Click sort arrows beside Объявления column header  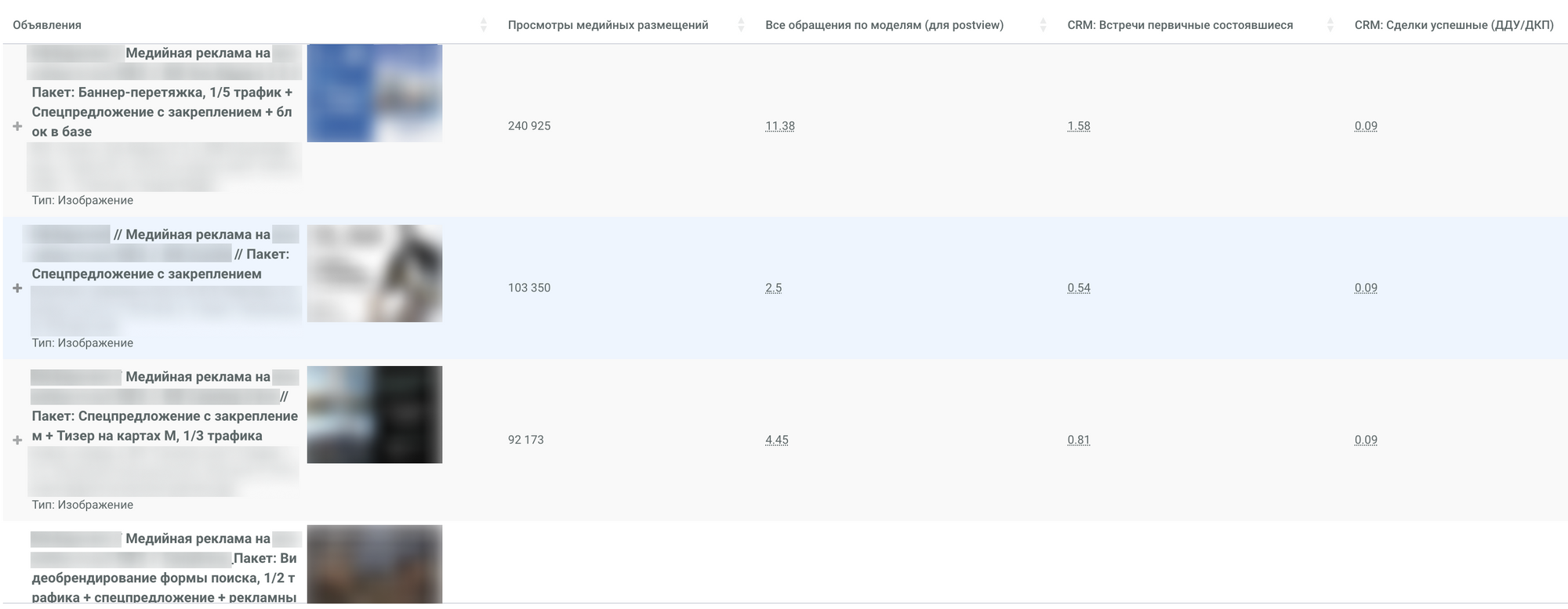pos(483,25)
